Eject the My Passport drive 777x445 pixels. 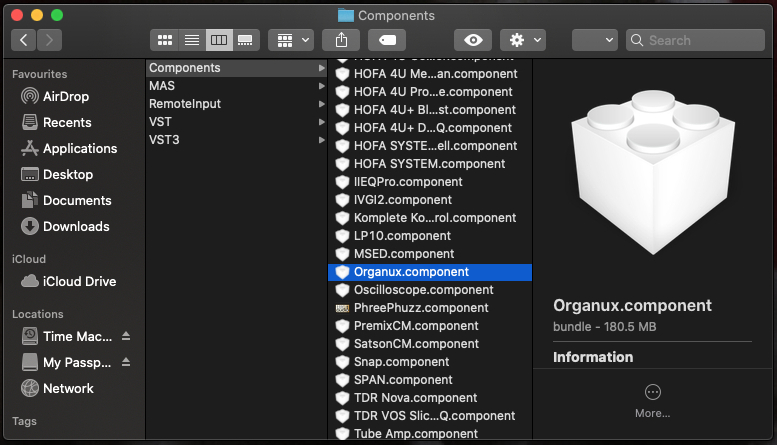126,362
